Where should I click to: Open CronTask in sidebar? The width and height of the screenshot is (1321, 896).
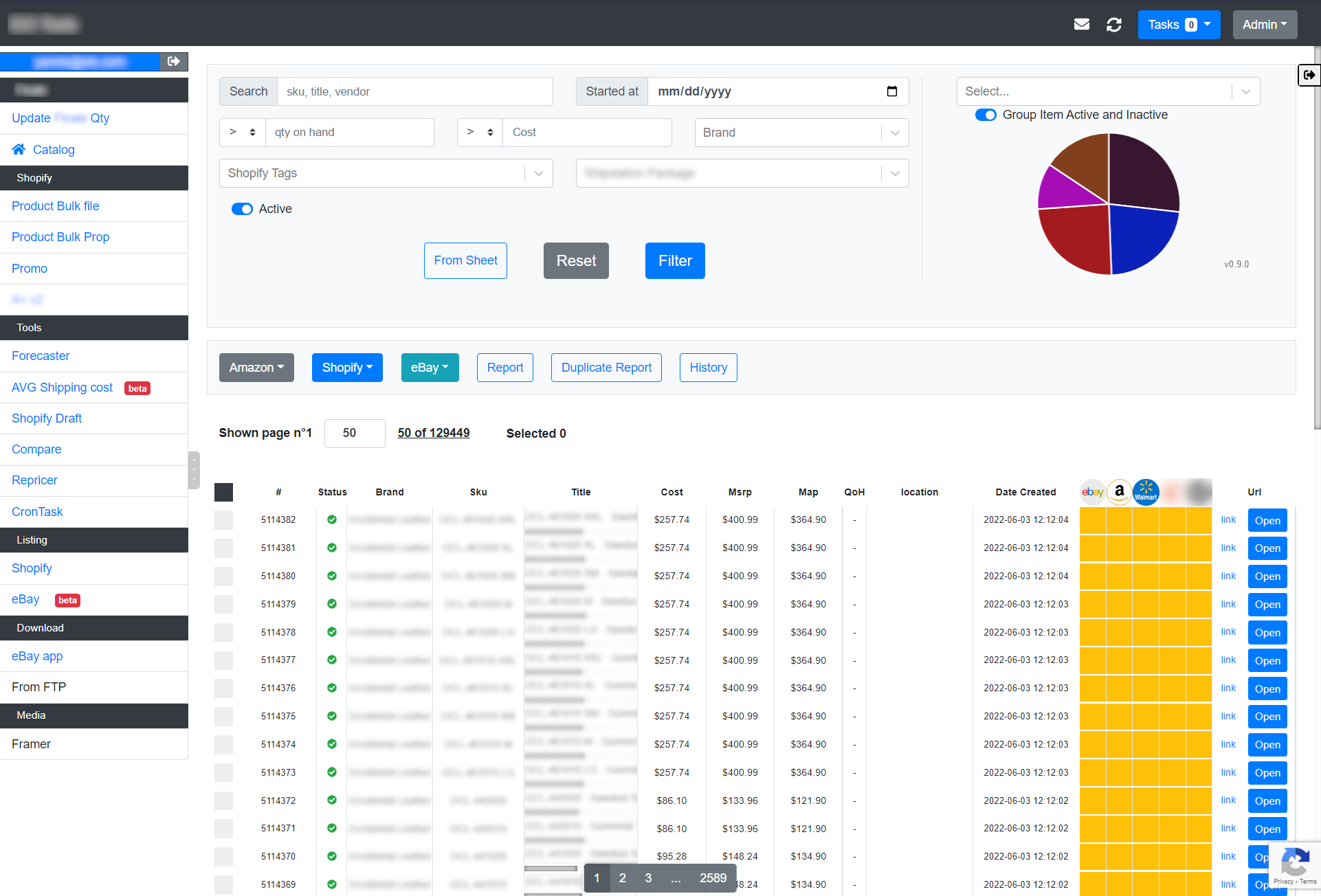pos(37,512)
